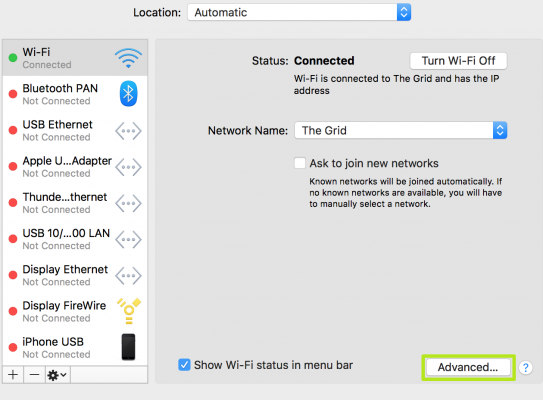Select Display FireWire service row
Image resolution: width=543 pixels, height=400 pixels.
pyautogui.click(x=75, y=311)
